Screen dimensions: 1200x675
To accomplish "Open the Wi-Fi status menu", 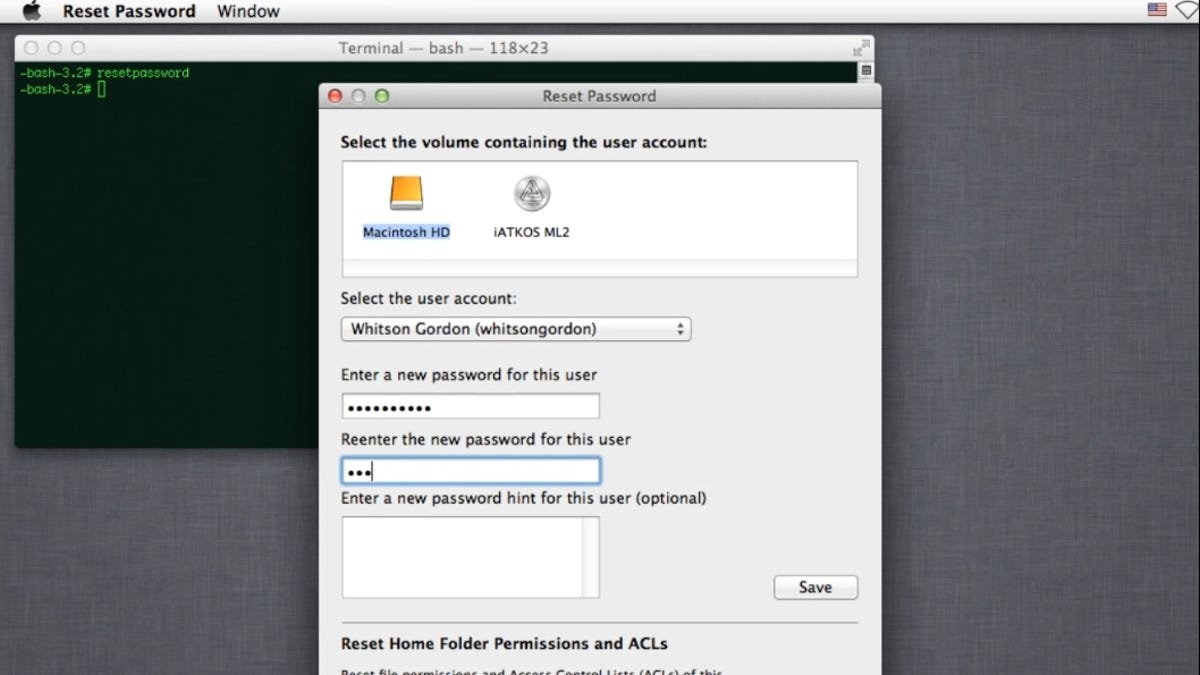I will (1187, 10).
